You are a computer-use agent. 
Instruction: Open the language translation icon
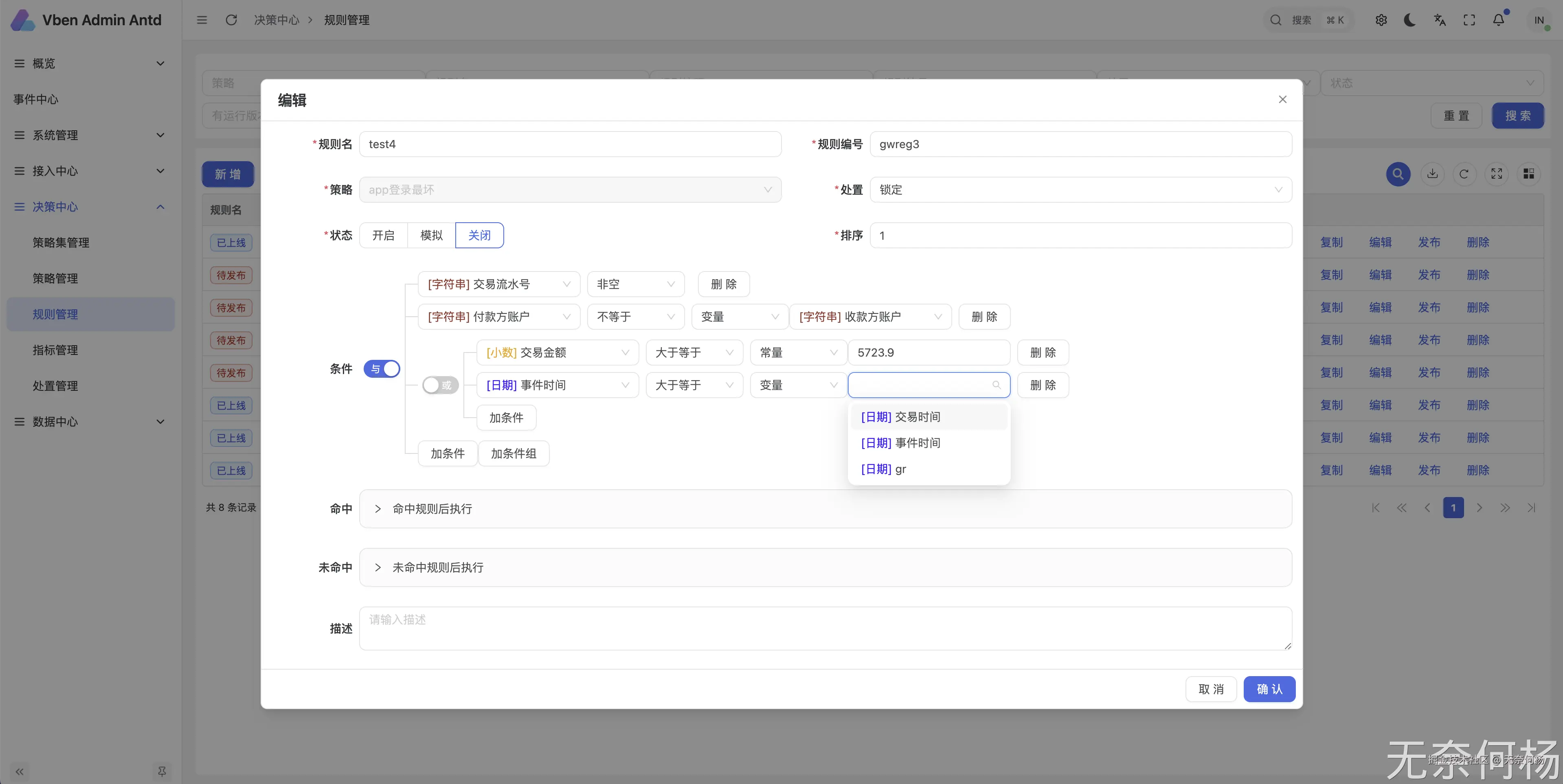click(1439, 20)
